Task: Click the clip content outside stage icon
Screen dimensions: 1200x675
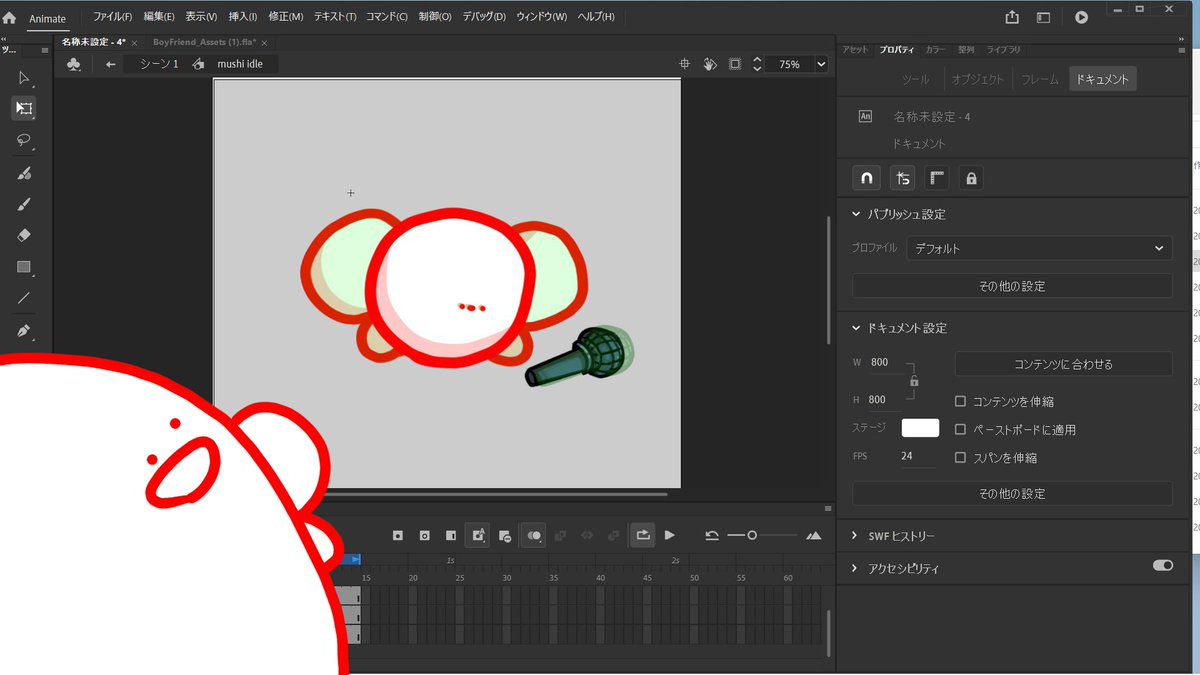Action: tap(735, 64)
